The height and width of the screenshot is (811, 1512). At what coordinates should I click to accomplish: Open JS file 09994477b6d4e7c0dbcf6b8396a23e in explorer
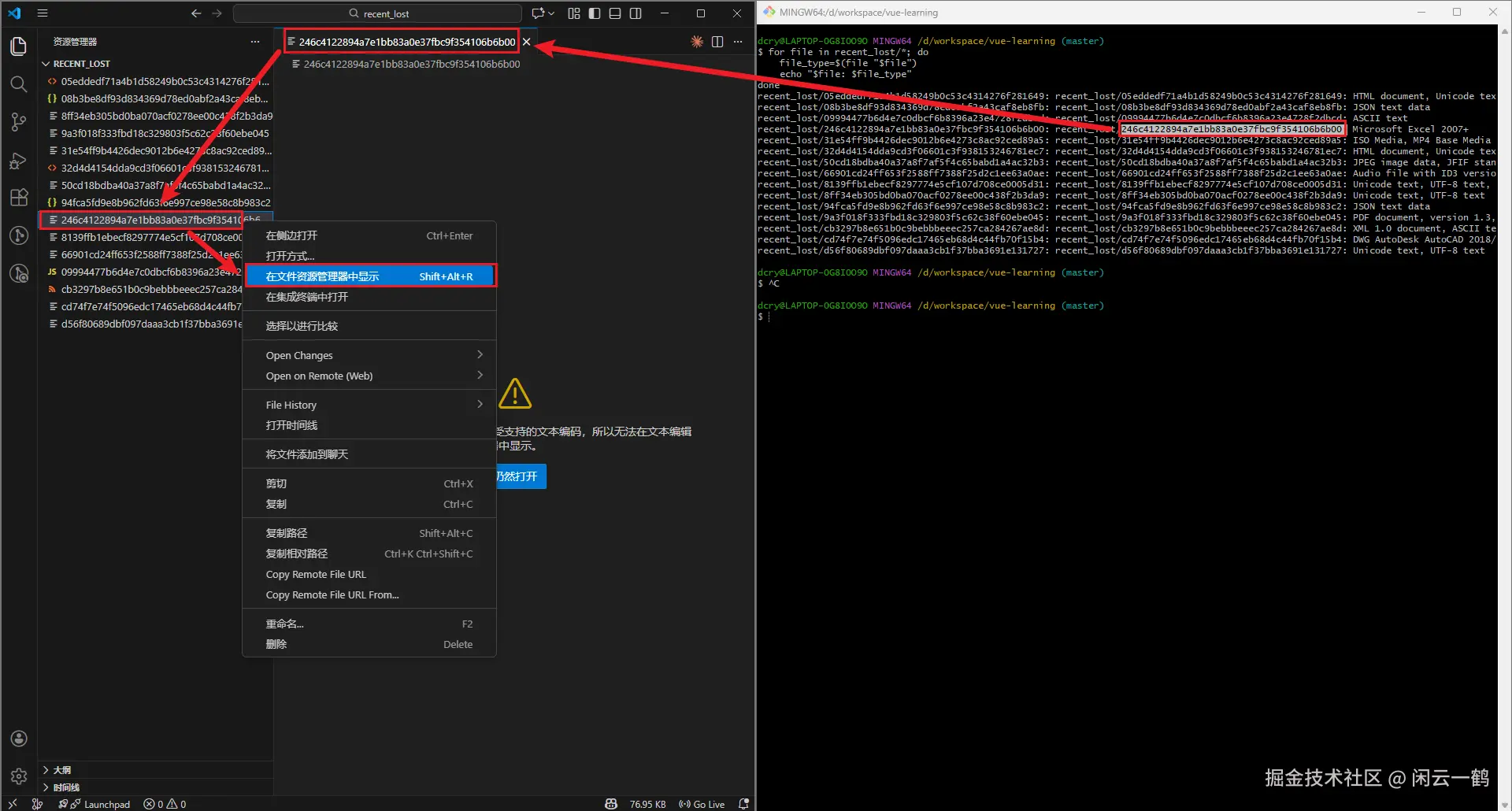[142, 272]
